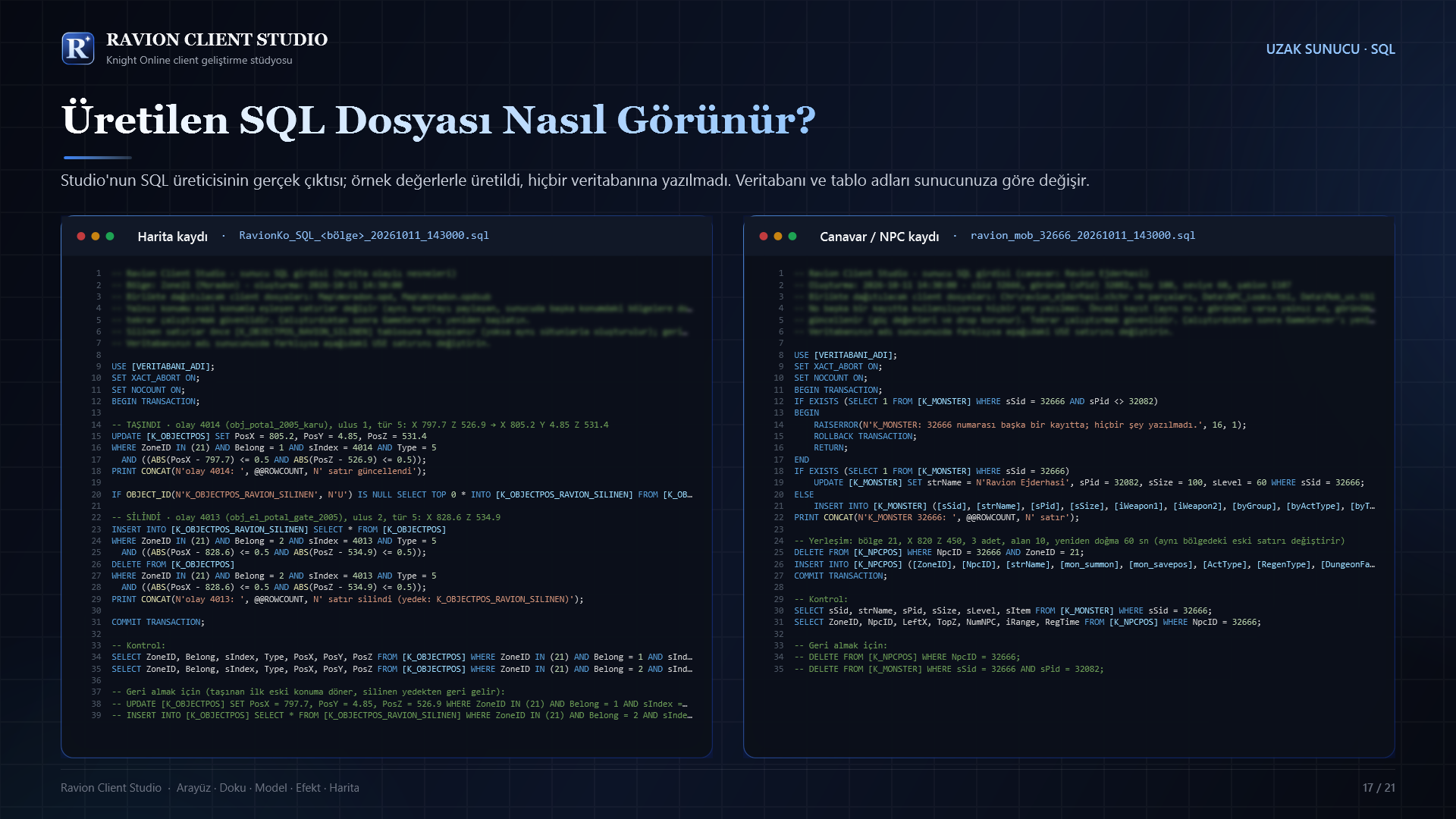This screenshot has width=1456, height=819.
Task: Select the Harita kaydı panel title
Action: coord(173,237)
